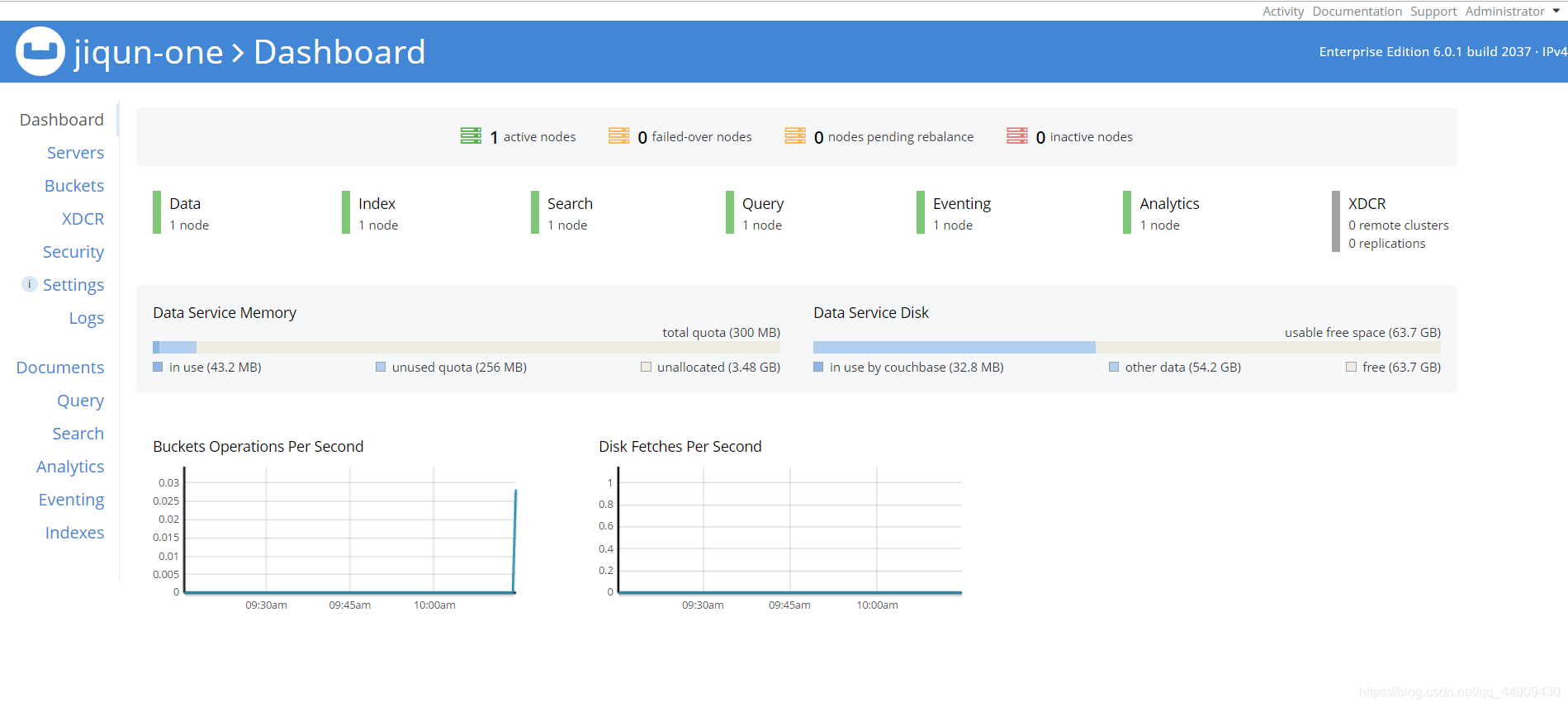Click the Analytics service tile label

[1169, 204]
